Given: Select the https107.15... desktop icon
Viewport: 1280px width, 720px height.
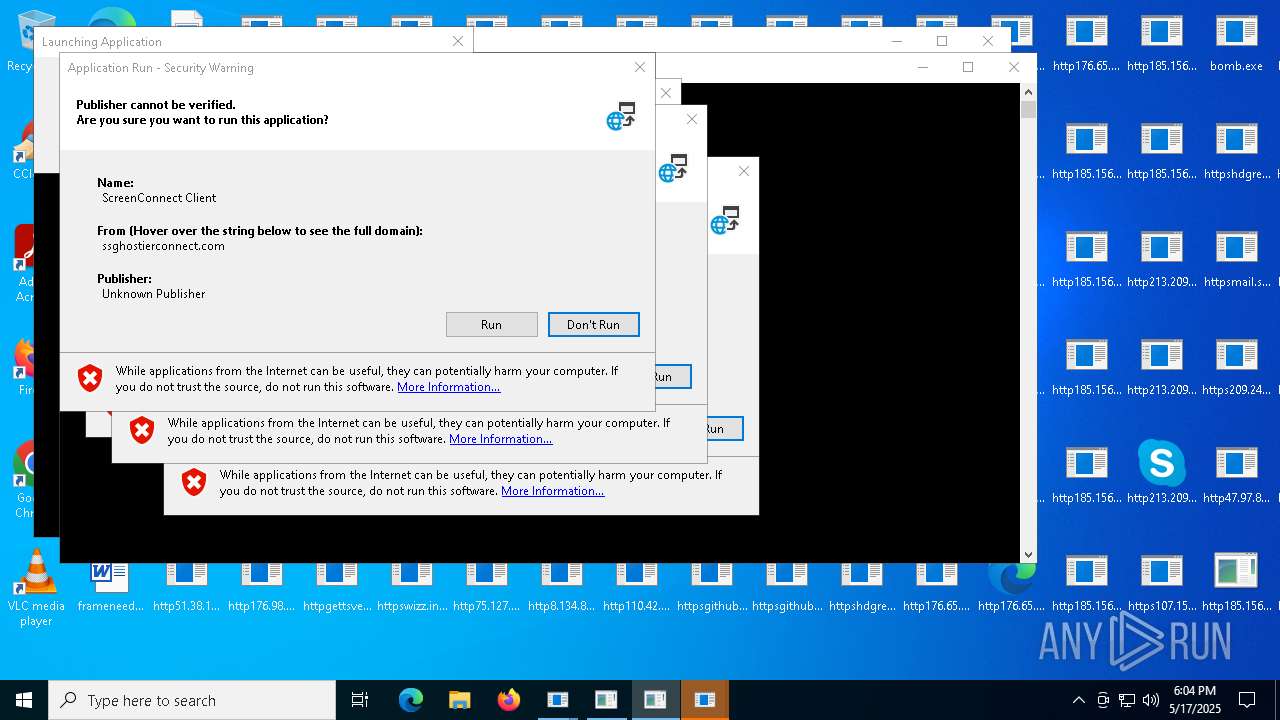Looking at the screenshot, I should pyautogui.click(x=1161, y=584).
